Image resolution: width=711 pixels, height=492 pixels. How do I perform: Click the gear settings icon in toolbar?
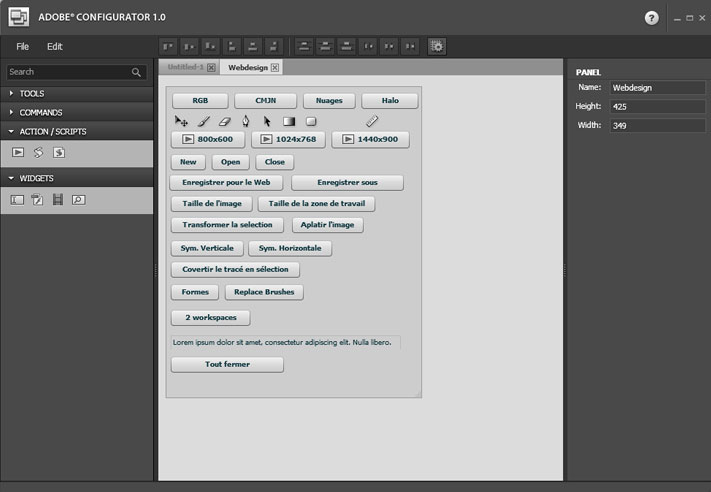pyautogui.click(x=437, y=46)
